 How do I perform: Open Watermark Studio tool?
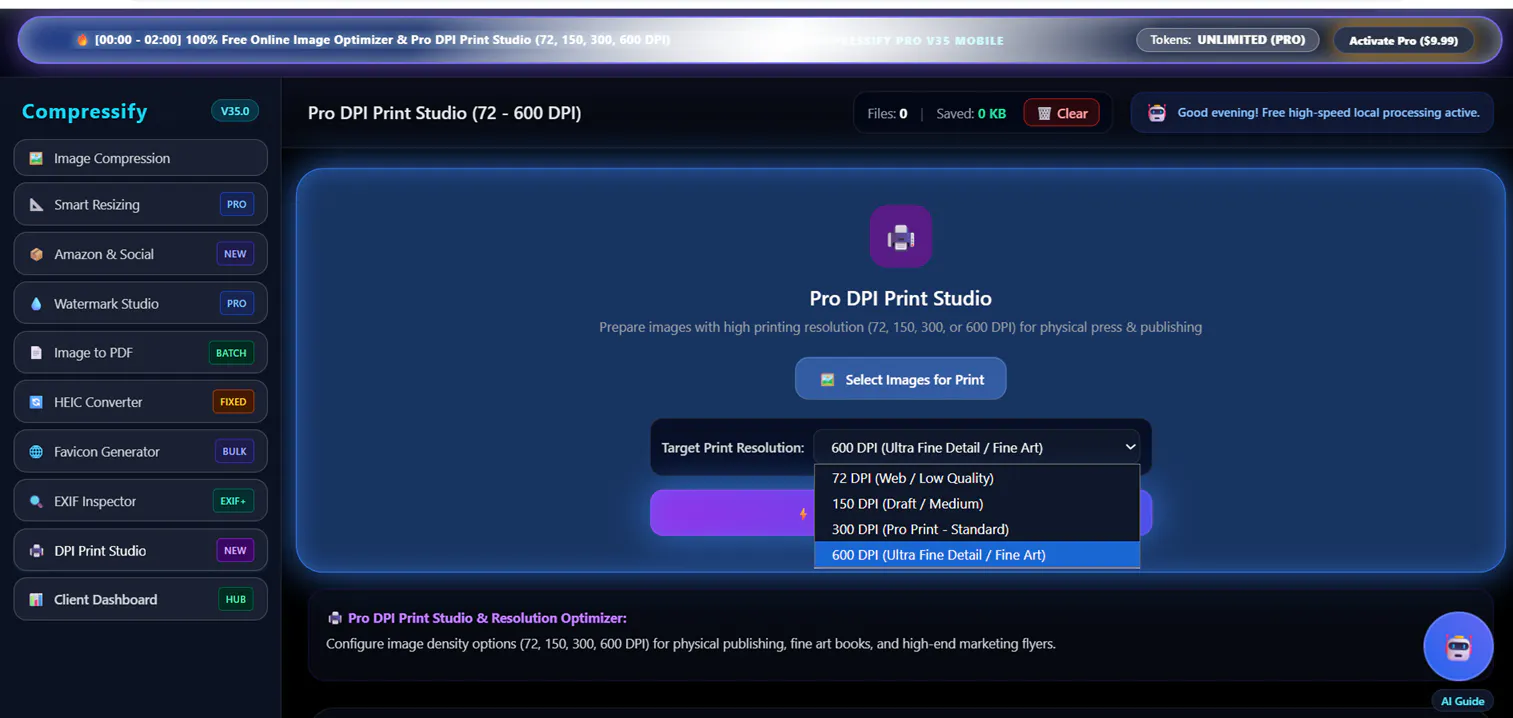pyautogui.click(x=141, y=304)
